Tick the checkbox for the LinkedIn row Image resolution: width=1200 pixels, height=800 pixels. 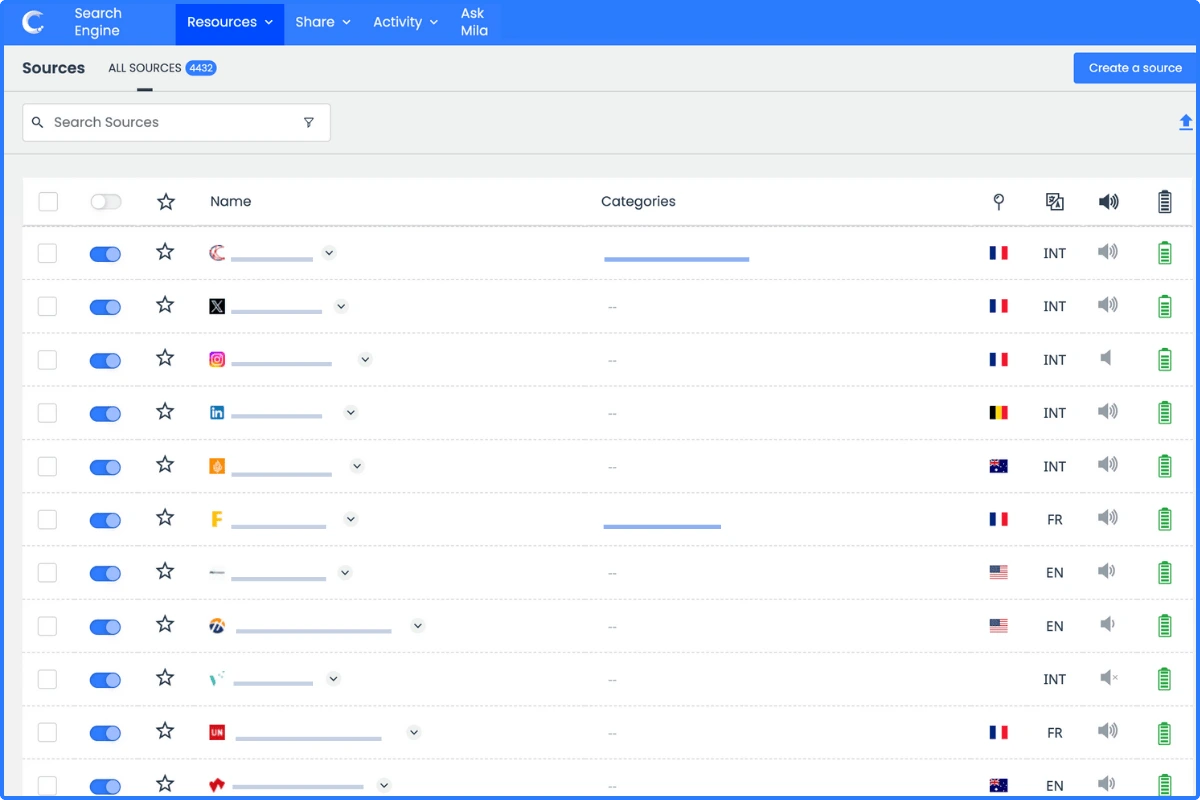[48, 413]
